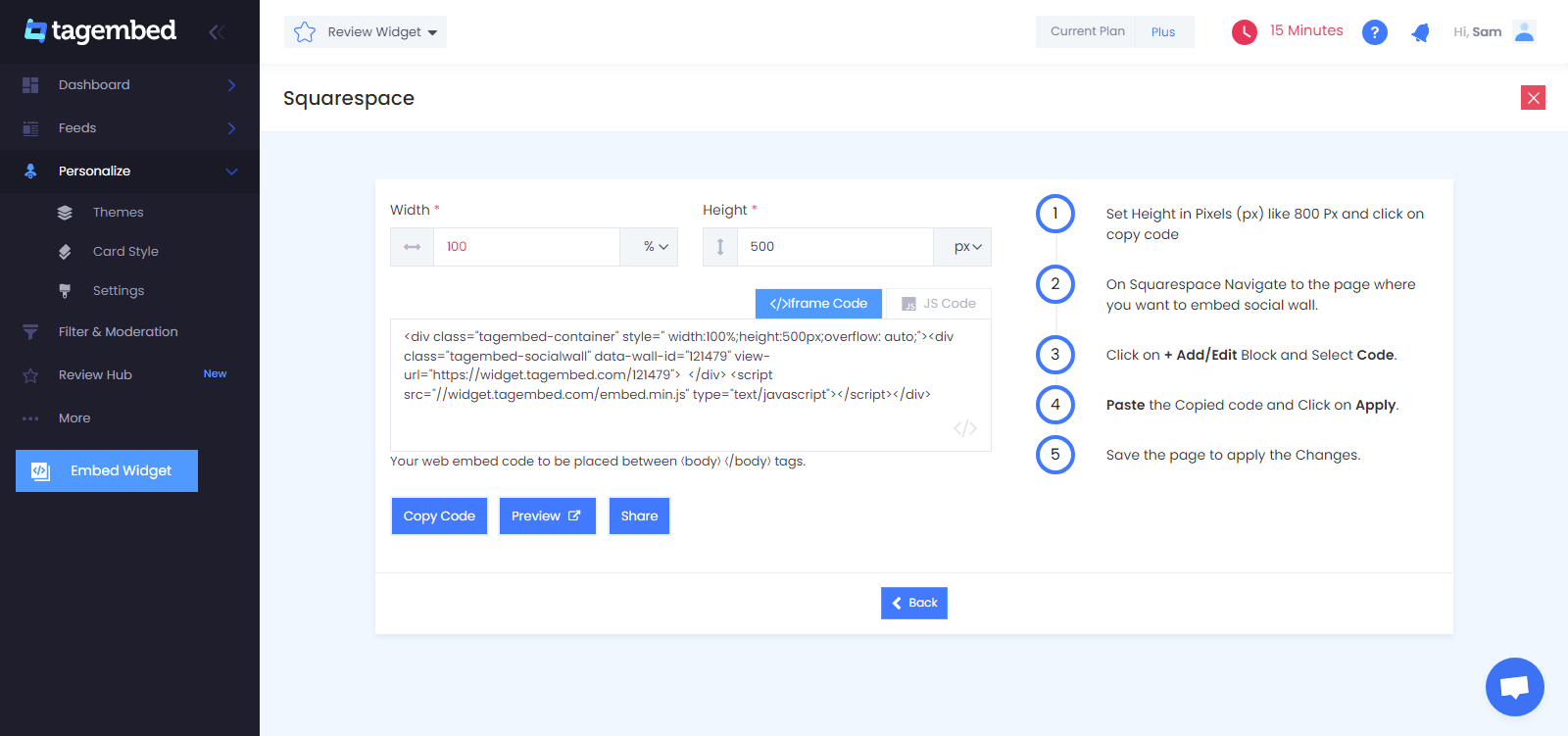Open the chat support bubble

point(1515,687)
